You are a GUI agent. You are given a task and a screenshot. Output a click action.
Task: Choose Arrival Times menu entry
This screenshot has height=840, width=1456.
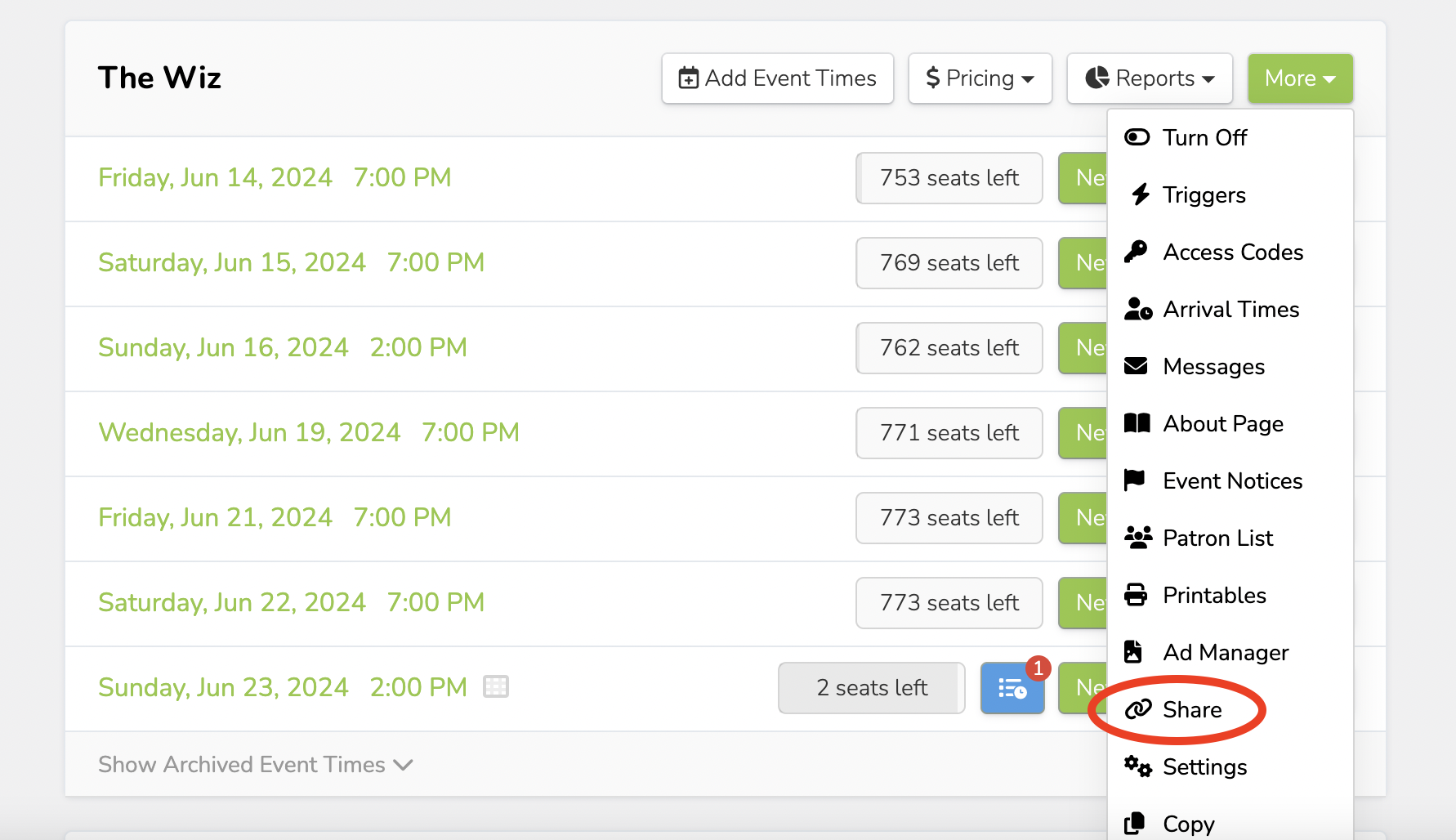pyautogui.click(x=1230, y=309)
